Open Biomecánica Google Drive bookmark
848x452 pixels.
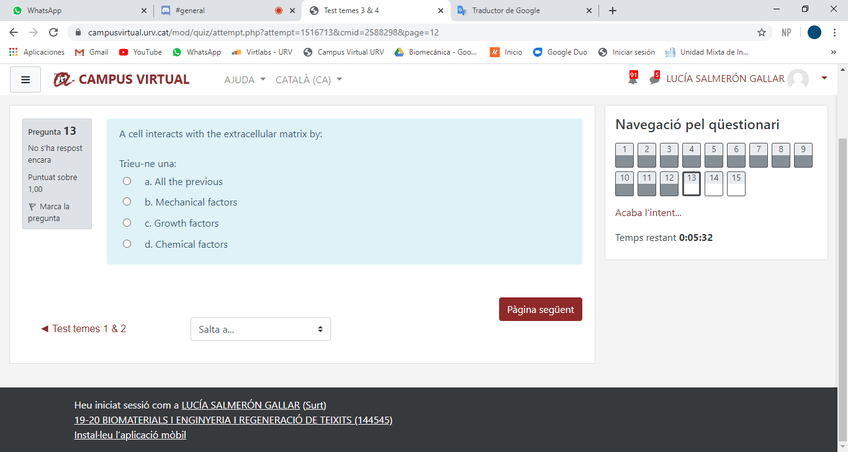point(435,52)
